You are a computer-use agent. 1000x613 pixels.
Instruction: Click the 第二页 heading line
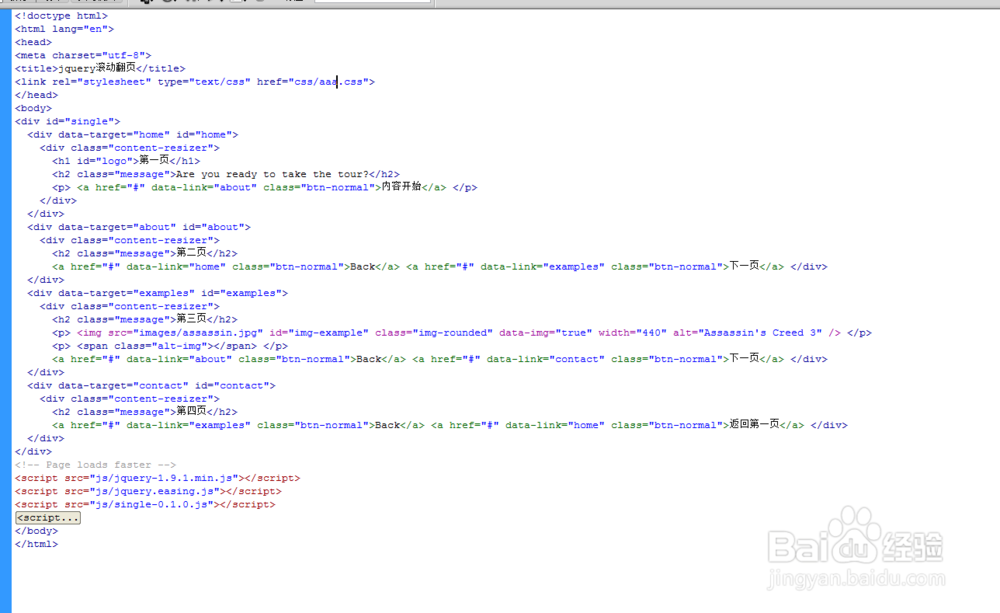(145, 253)
